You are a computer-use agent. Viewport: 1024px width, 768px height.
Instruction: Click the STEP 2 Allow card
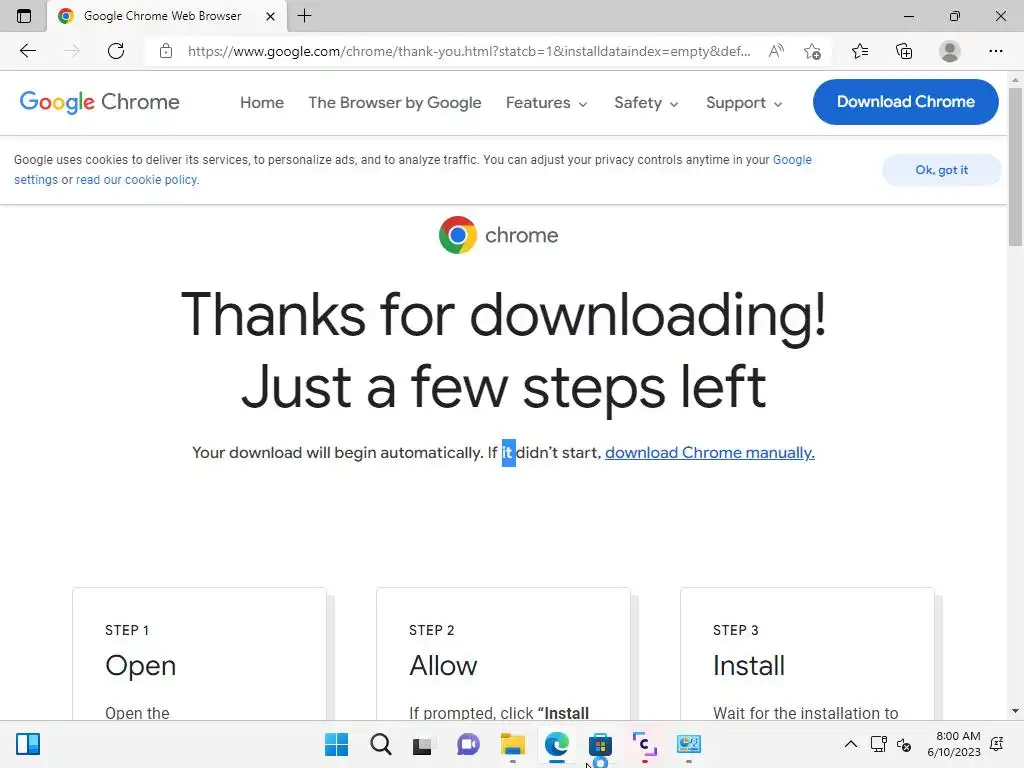(x=503, y=654)
